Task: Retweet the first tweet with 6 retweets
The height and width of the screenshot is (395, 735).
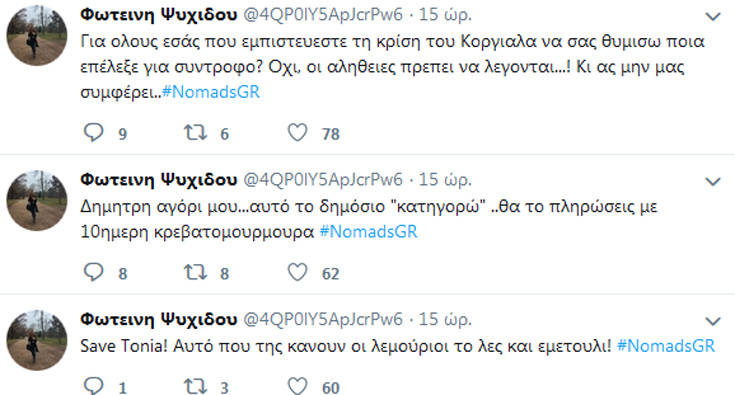Action: tap(195, 133)
